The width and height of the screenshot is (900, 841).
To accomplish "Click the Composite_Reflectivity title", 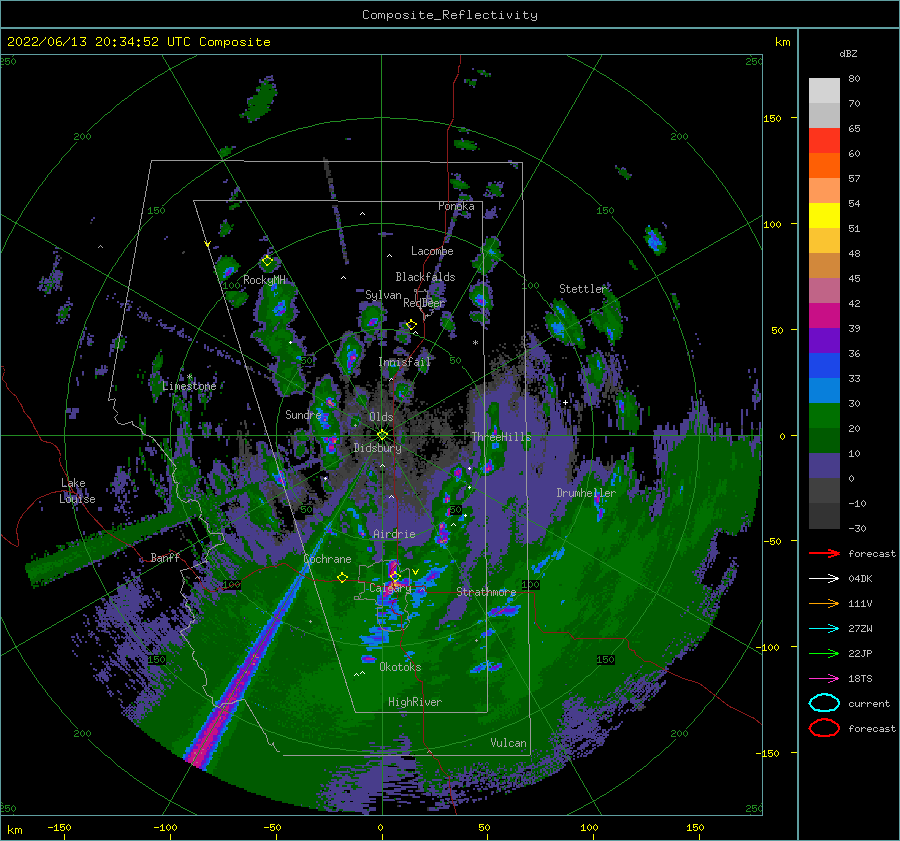I will pyautogui.click(x=449, y=15).
